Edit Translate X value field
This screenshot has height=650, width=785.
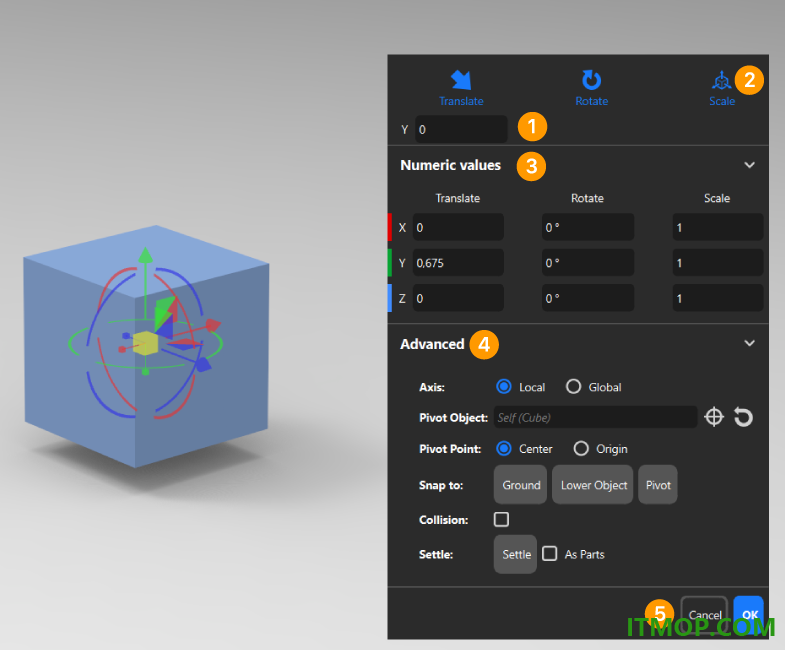458,227
